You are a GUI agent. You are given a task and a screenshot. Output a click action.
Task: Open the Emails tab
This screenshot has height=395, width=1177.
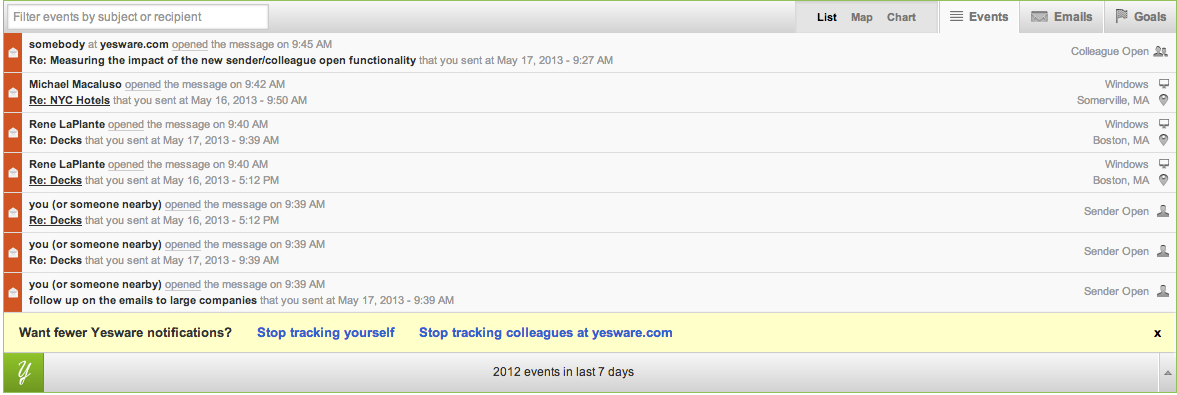pyautogui.click(x=1061, y=17)
